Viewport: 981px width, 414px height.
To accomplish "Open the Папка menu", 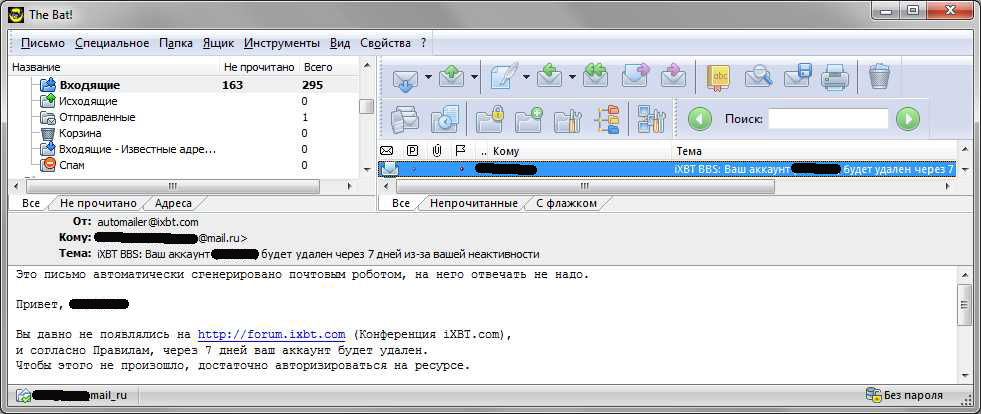I will 175,43.
